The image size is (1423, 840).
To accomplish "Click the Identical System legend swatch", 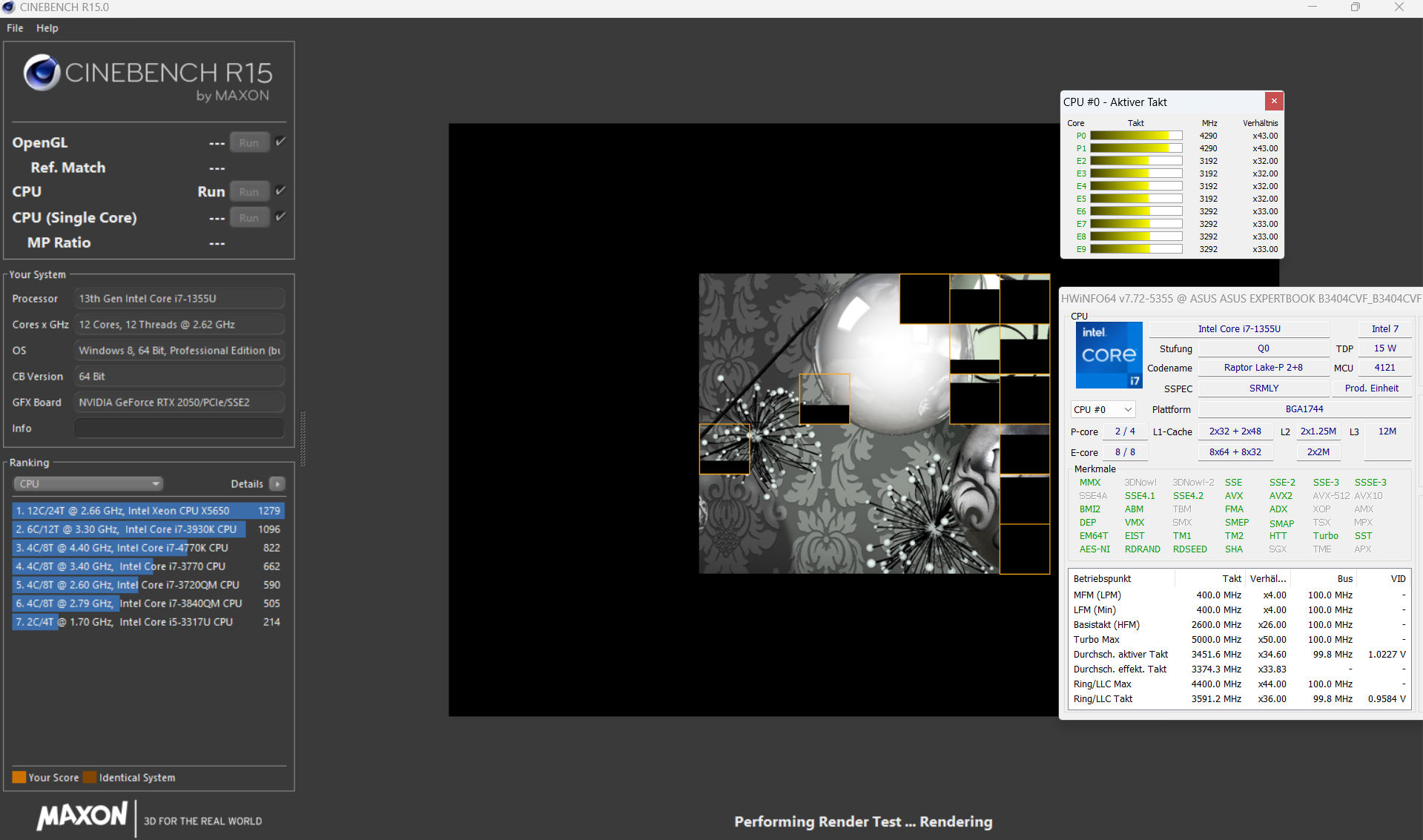I will click(90, 777).
